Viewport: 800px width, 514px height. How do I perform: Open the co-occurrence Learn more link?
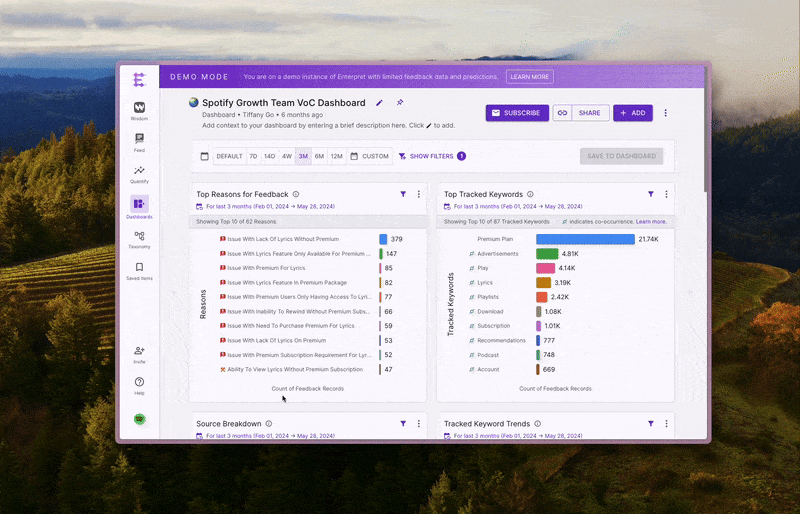[x=651, y=222]
